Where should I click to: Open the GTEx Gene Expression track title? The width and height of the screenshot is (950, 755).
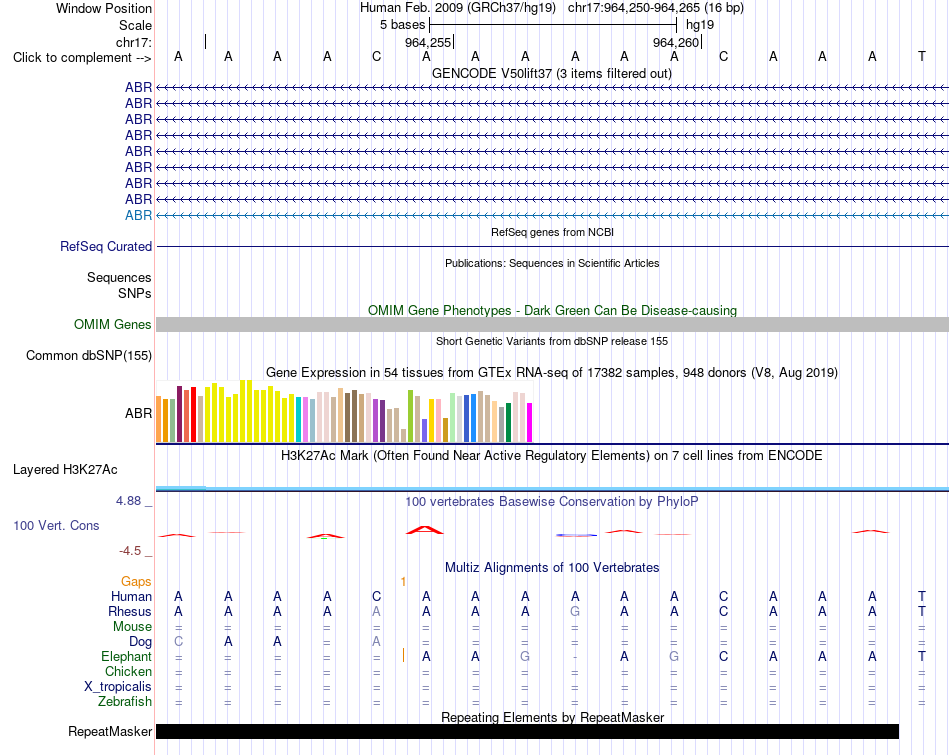point(552,373)
